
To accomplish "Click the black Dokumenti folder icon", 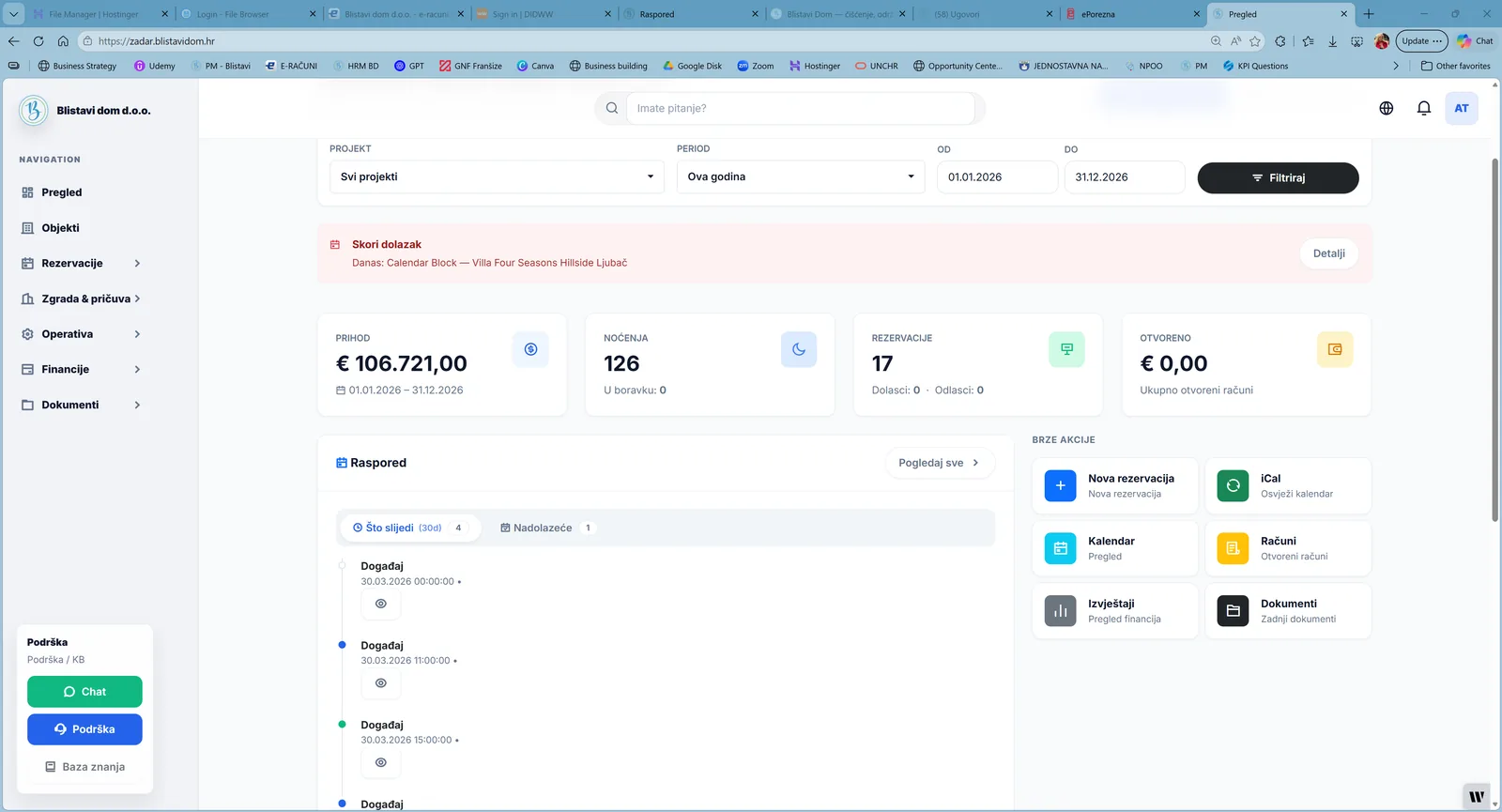I will coord(1233,611).
